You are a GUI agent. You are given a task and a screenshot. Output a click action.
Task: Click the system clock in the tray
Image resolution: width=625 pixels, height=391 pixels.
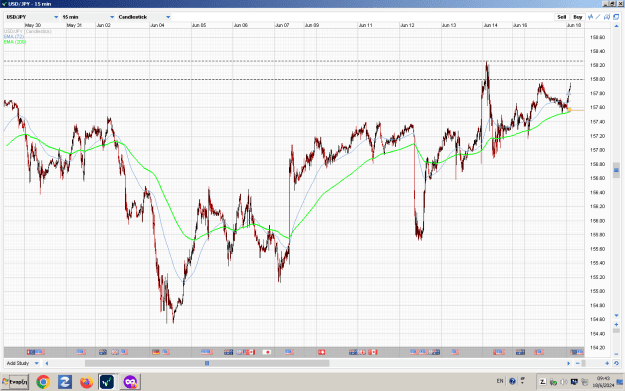(x=603, y=381)
